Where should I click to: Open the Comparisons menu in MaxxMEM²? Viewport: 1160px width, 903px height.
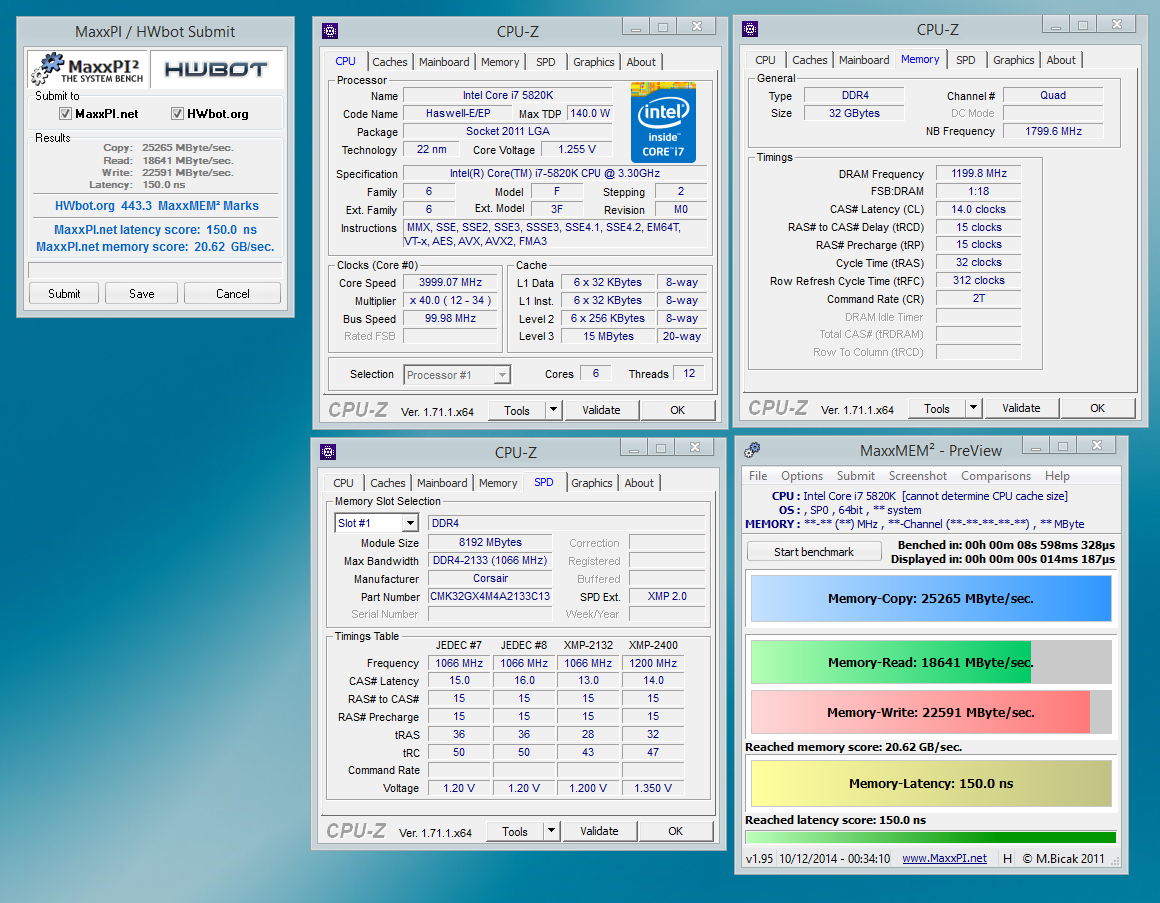996,476
